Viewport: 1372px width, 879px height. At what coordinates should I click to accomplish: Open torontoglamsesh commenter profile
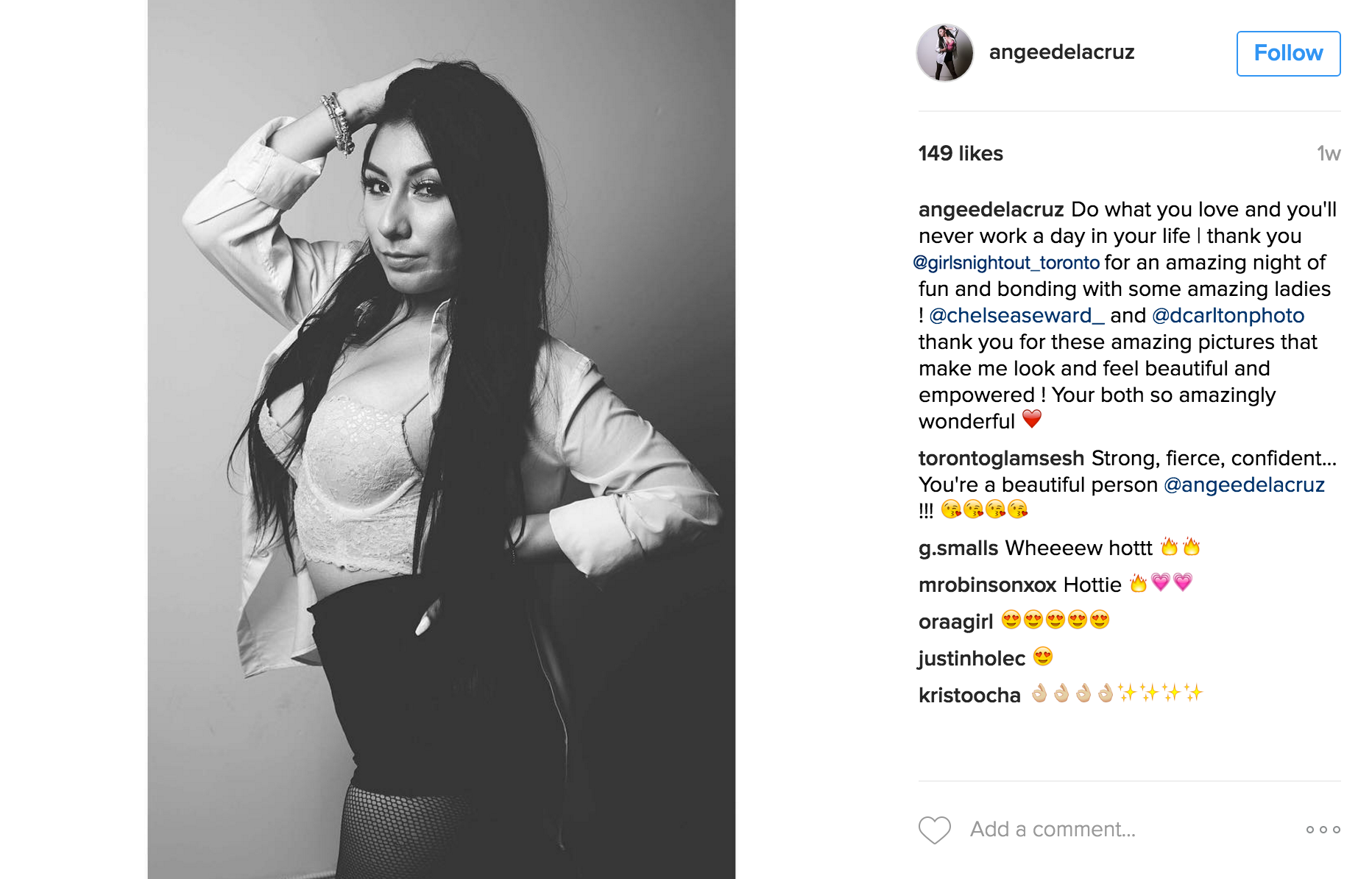click(x=1001, y=459)
